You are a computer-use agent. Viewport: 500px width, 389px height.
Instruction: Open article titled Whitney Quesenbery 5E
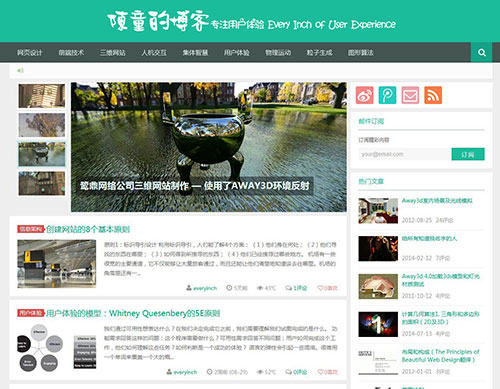(x=133, y=313)
